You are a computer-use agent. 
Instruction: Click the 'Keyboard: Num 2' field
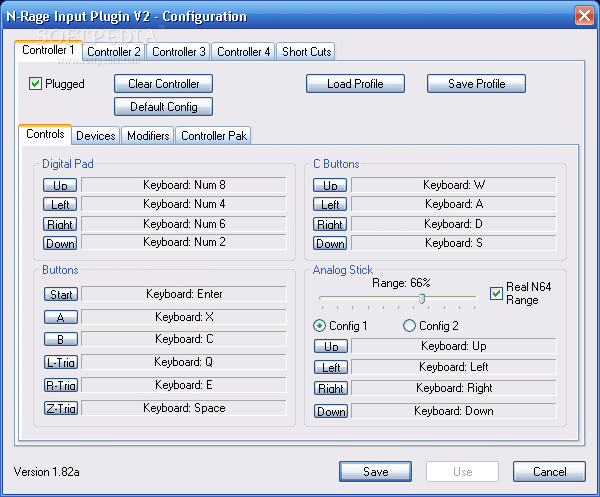tap(184, 242)
